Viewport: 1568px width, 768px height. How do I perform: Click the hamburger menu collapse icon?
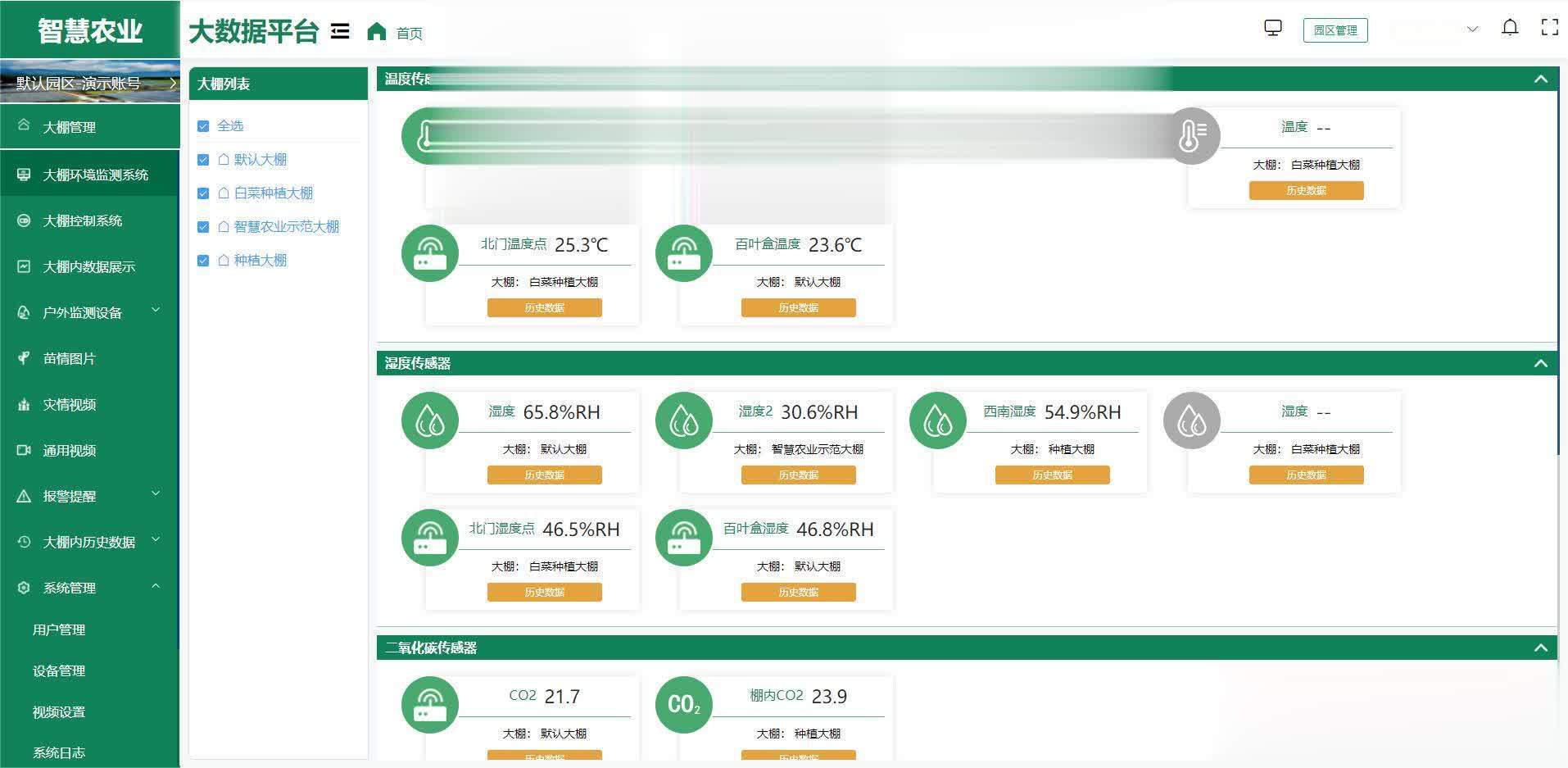pos(340,31)
